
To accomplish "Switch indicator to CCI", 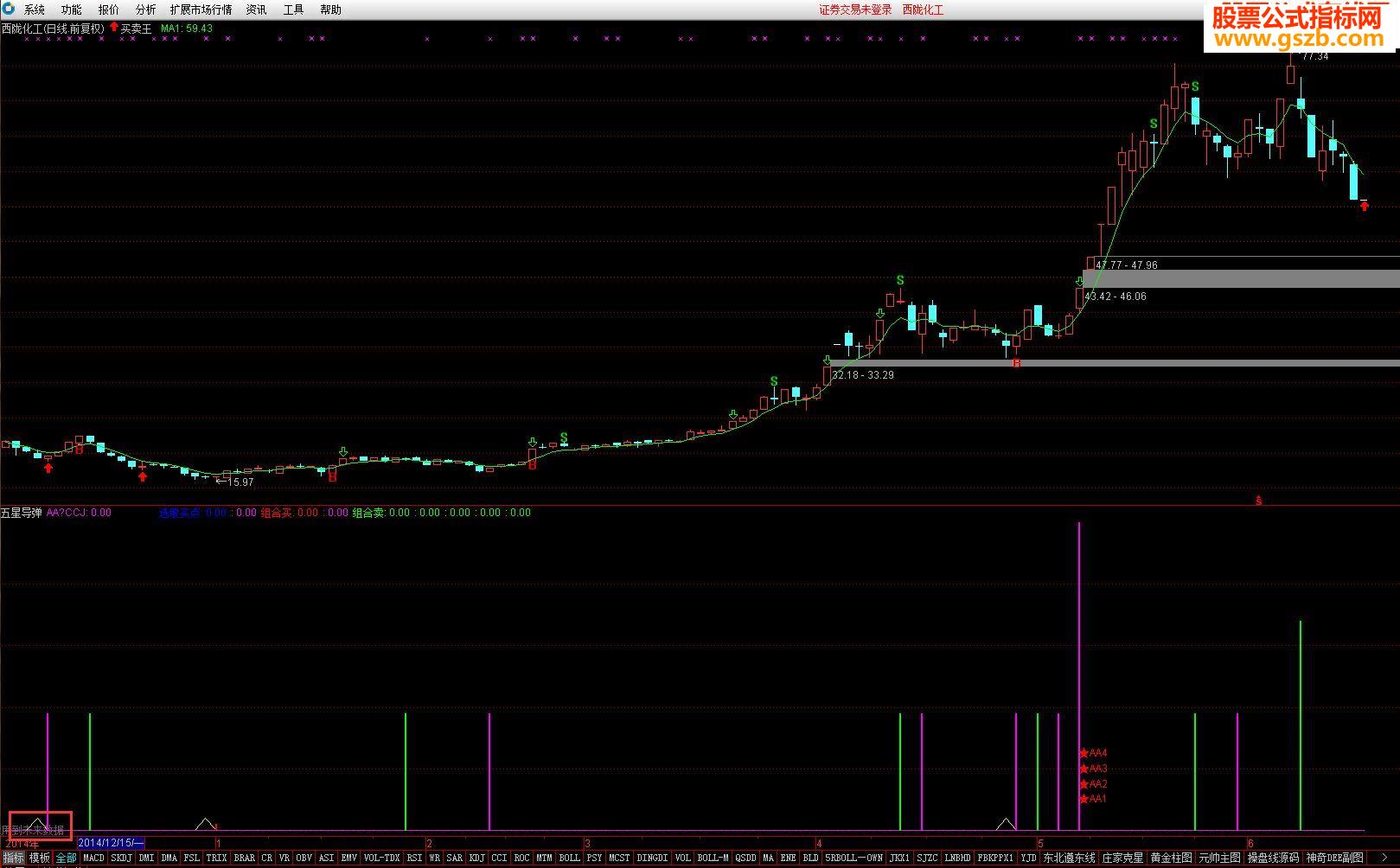I will pos(499,858).
